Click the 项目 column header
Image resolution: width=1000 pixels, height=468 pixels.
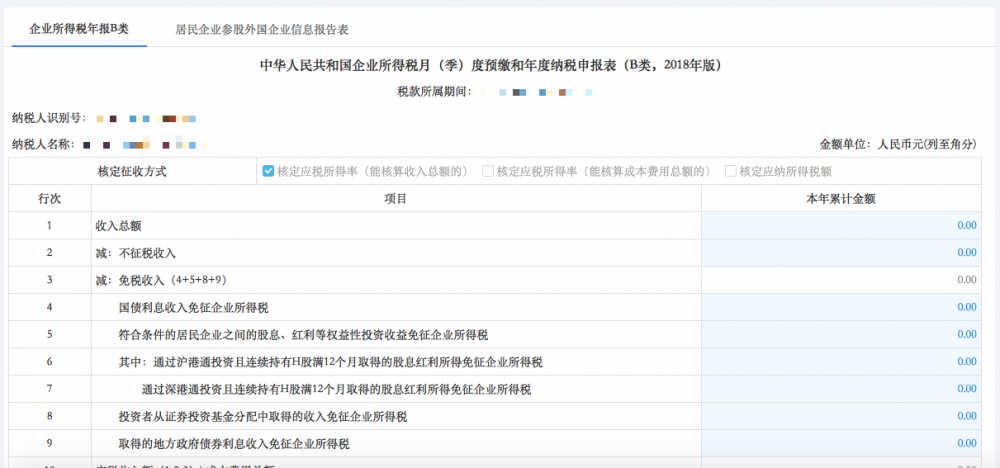pos(396,199)
